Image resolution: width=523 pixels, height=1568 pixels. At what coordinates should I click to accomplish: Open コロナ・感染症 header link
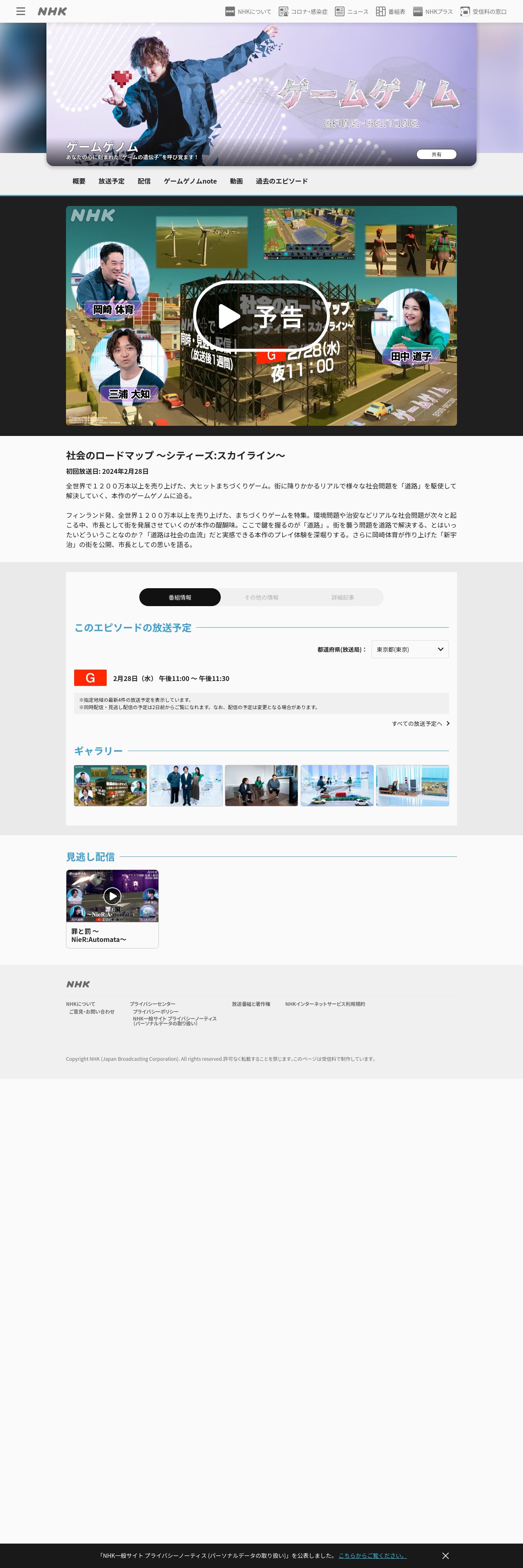point(303,11)
